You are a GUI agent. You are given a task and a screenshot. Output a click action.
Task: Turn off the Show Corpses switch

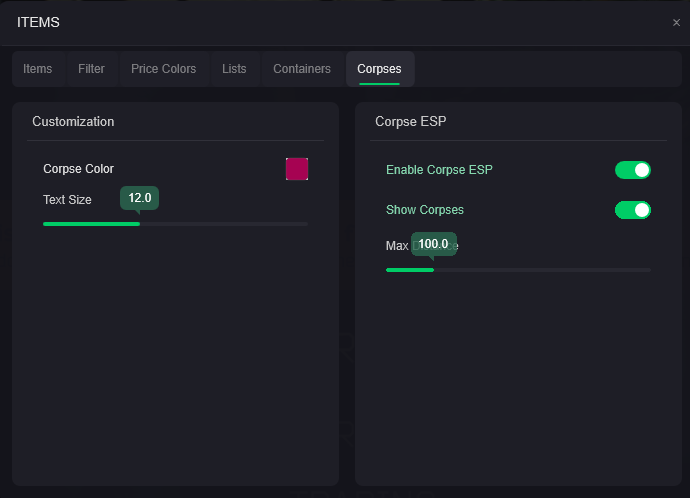[633, 210]
